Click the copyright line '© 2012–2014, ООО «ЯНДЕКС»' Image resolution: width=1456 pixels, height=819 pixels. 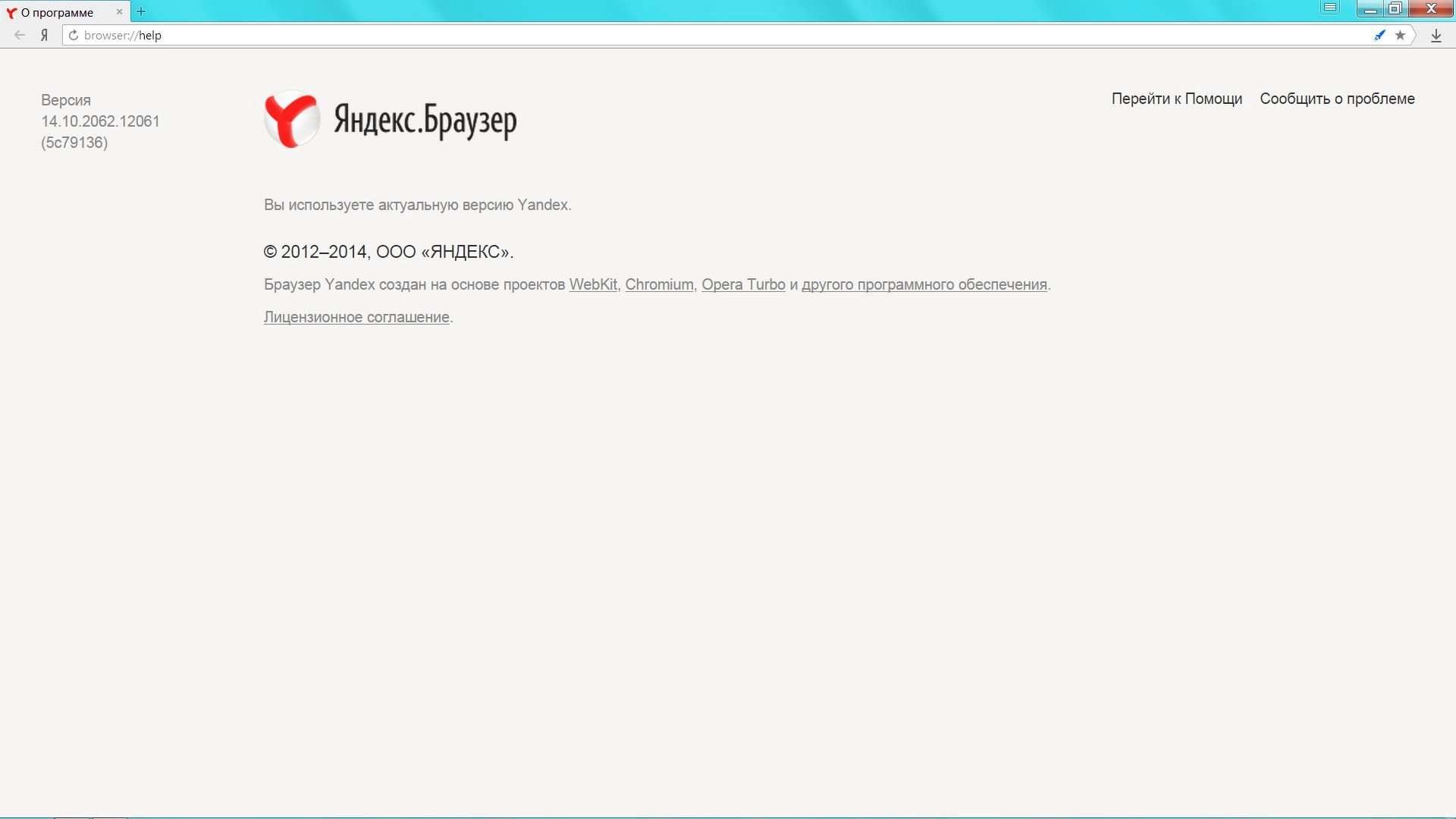click(x=388, y=252)
